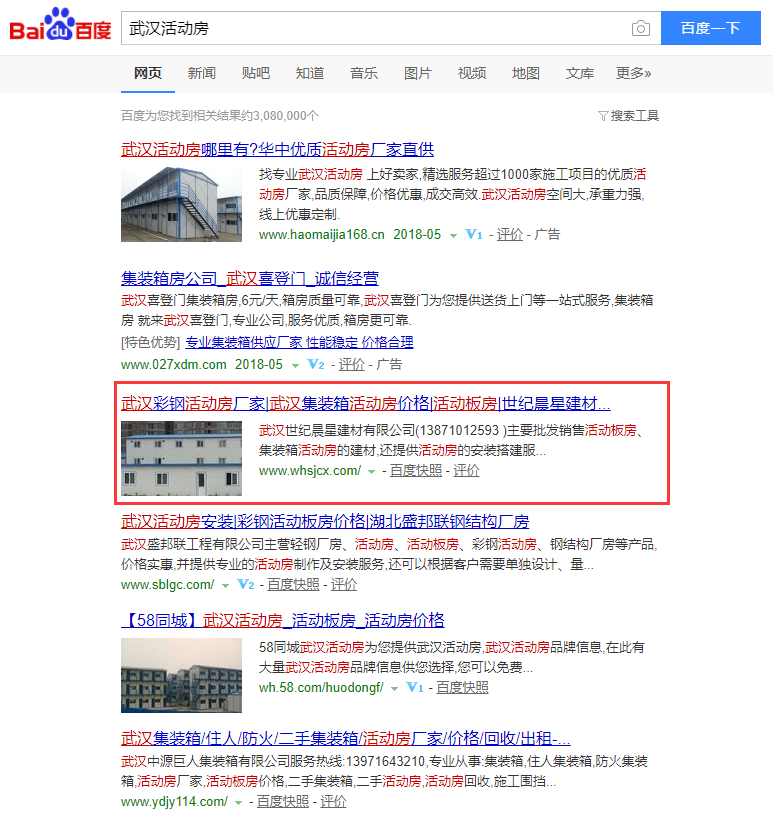Image resolution: width=773 pixels, height=822 pixels.
Task: Click the Baidu logo
Action: (x=60, y=25)
